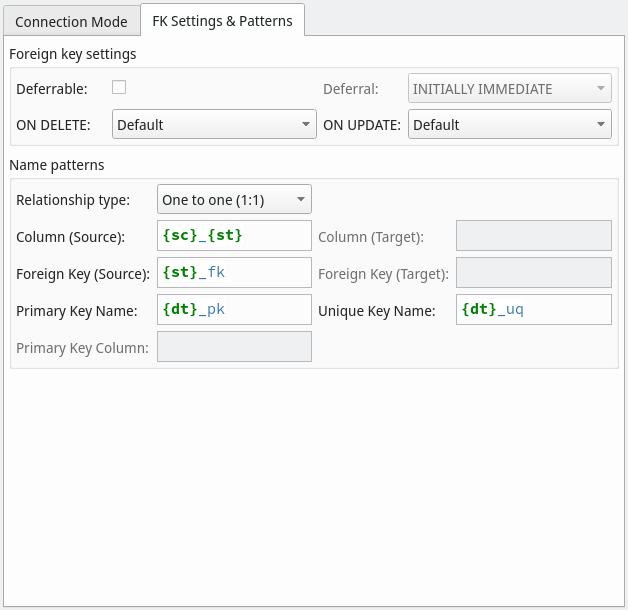Select the Unique Key Name input
Viewport: 628px width, 610px height.
533,310
